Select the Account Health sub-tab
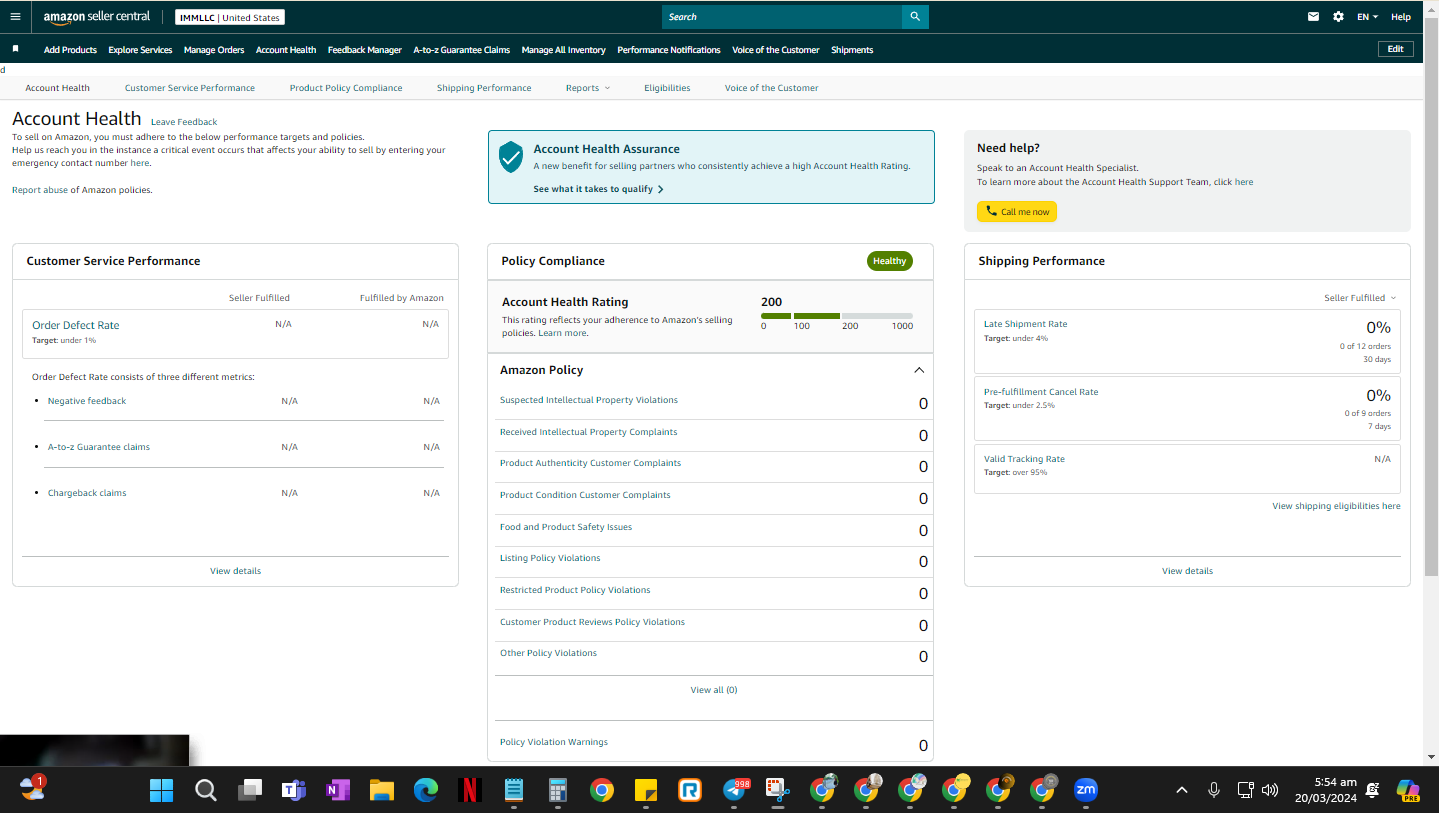 point(58,88)
